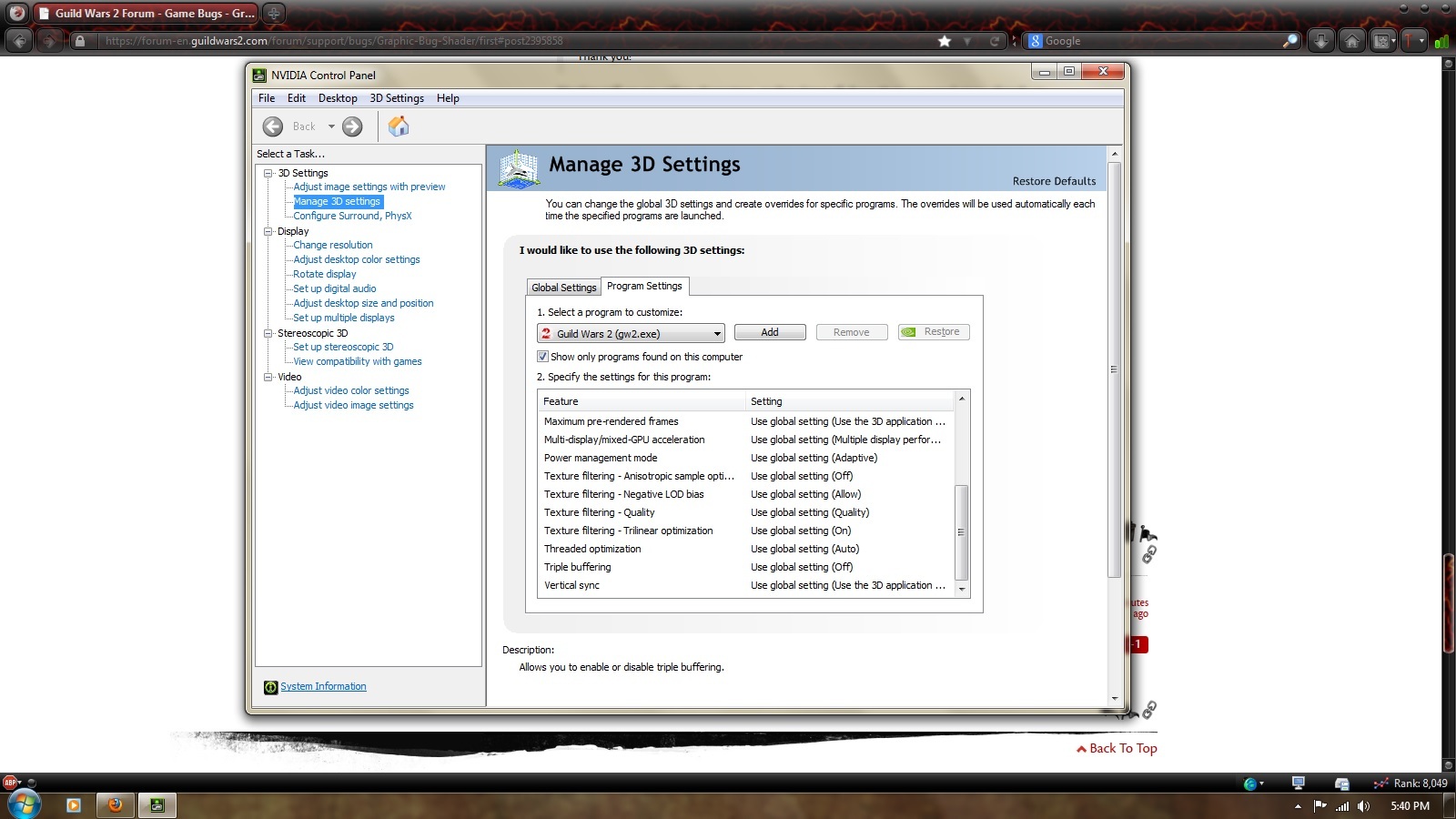Bookmark the page with the star icon
The image size is (1456, 819).
(945, 41)
